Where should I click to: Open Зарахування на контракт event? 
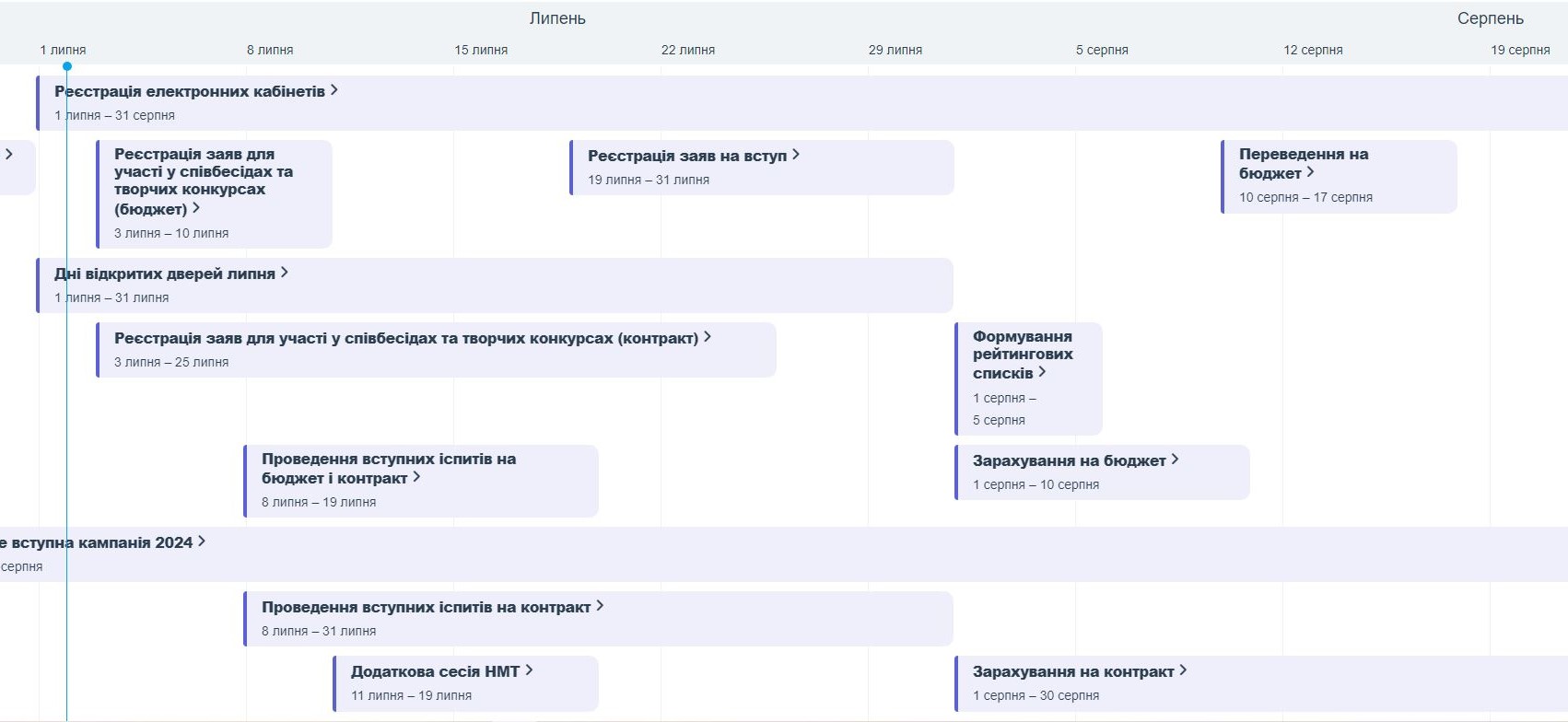coord(1073,671)
